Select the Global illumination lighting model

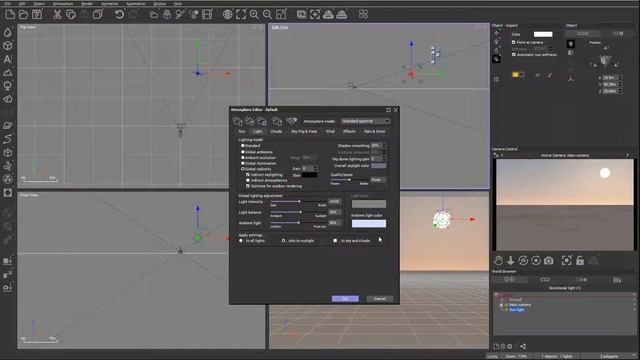tap(242, 163)
